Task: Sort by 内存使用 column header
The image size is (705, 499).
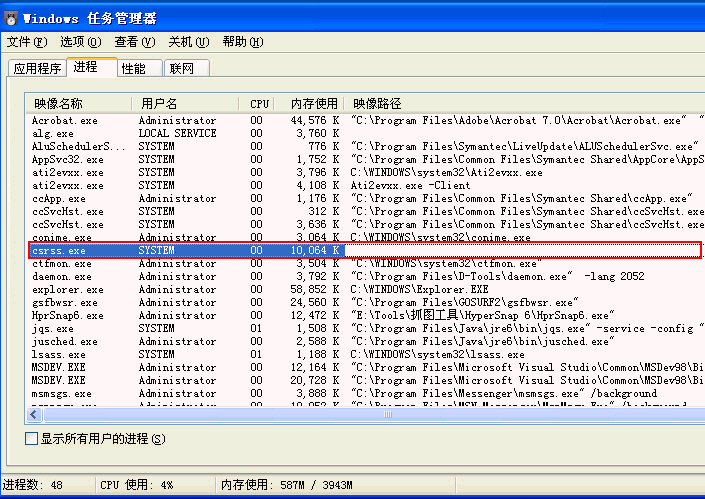Action: pos(309,104)
